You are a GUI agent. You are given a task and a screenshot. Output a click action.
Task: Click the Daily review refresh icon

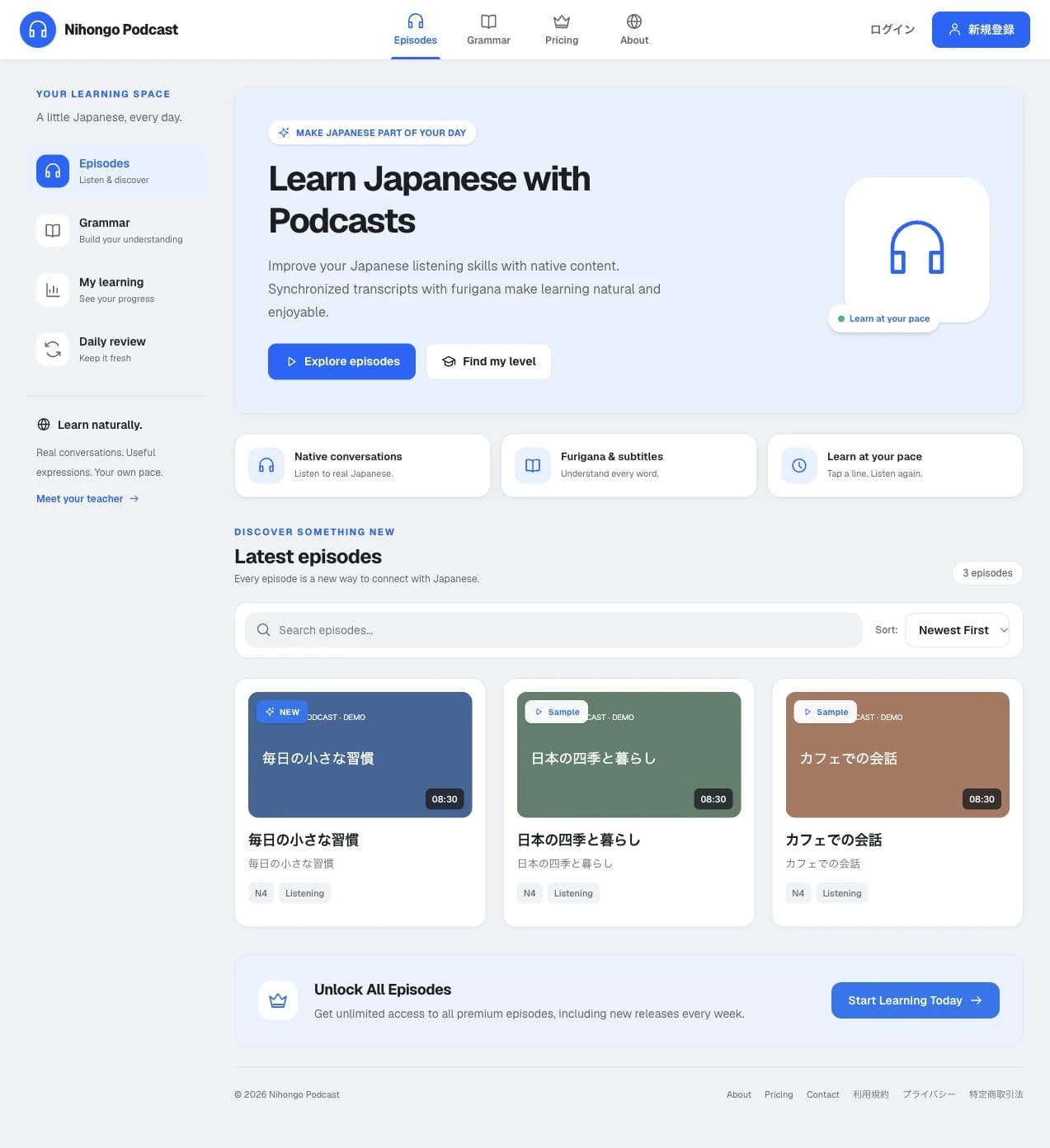click(x=53, y=349)
